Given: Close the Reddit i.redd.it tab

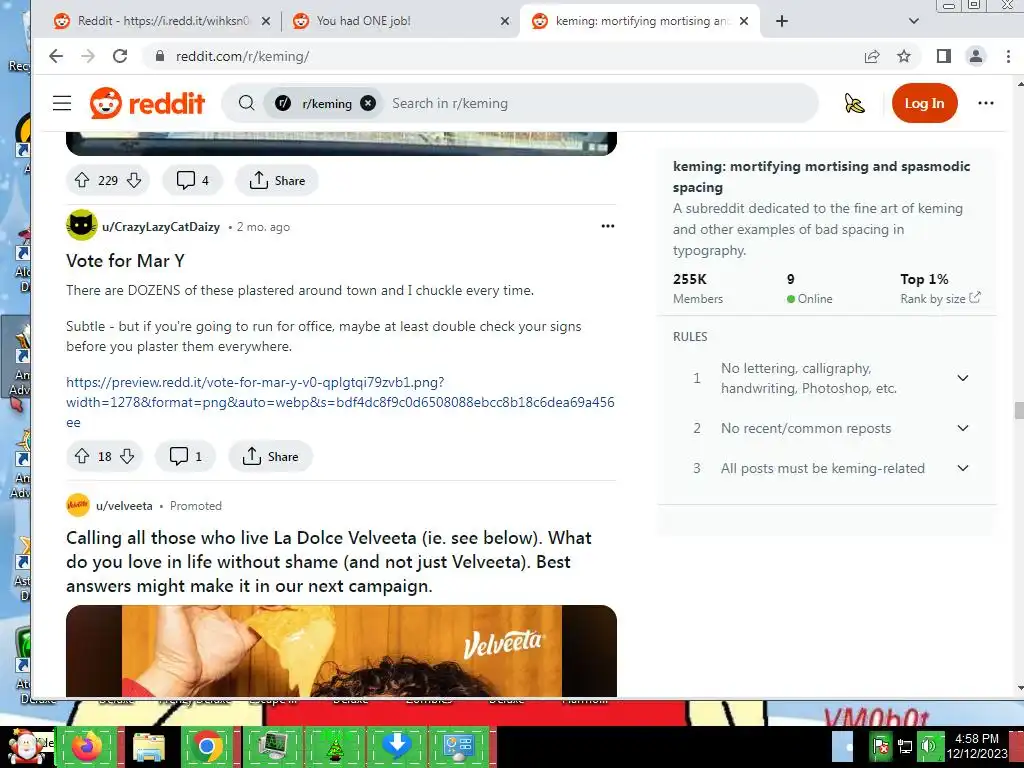Looking at the screenshot, I should click(266, 21).
